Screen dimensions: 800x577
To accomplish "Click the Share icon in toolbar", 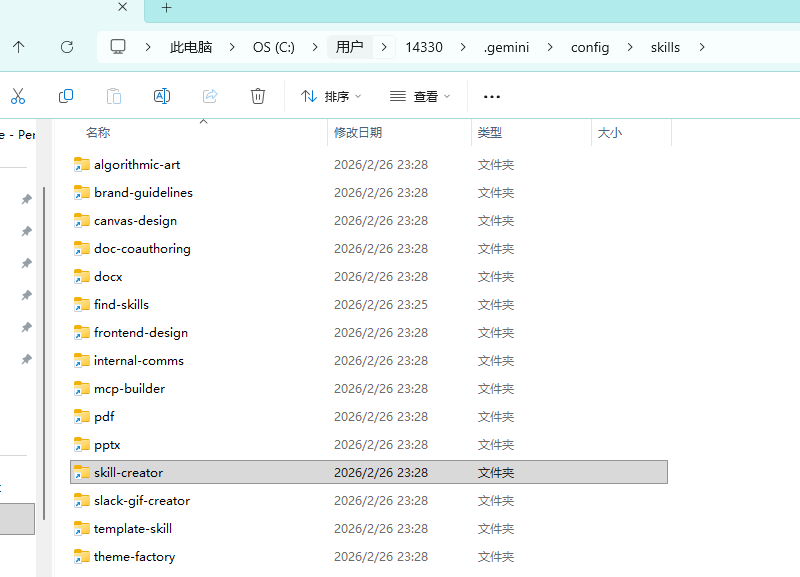I will point(210,96).
